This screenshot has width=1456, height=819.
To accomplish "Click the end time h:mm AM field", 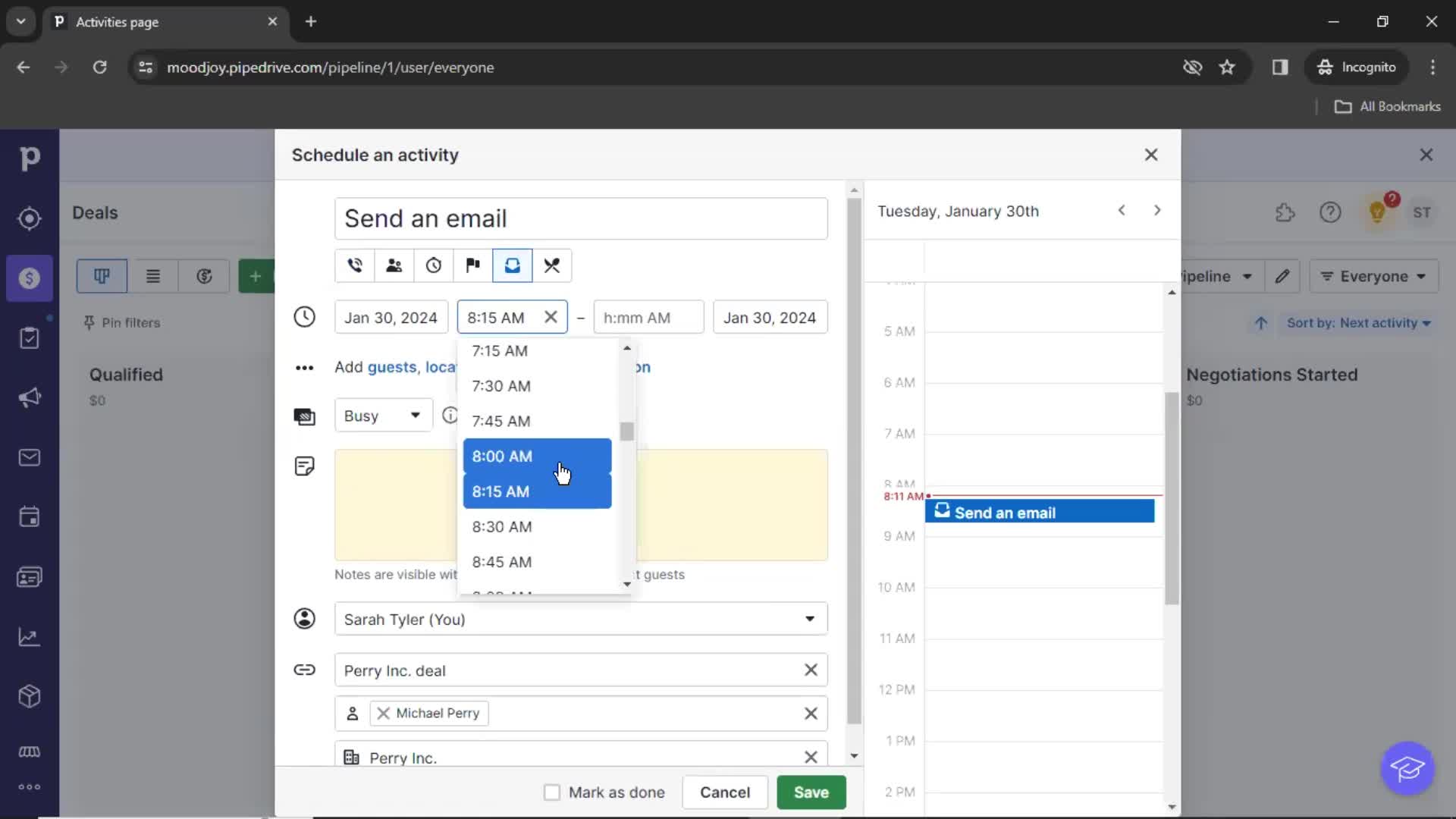I will 648,318.
